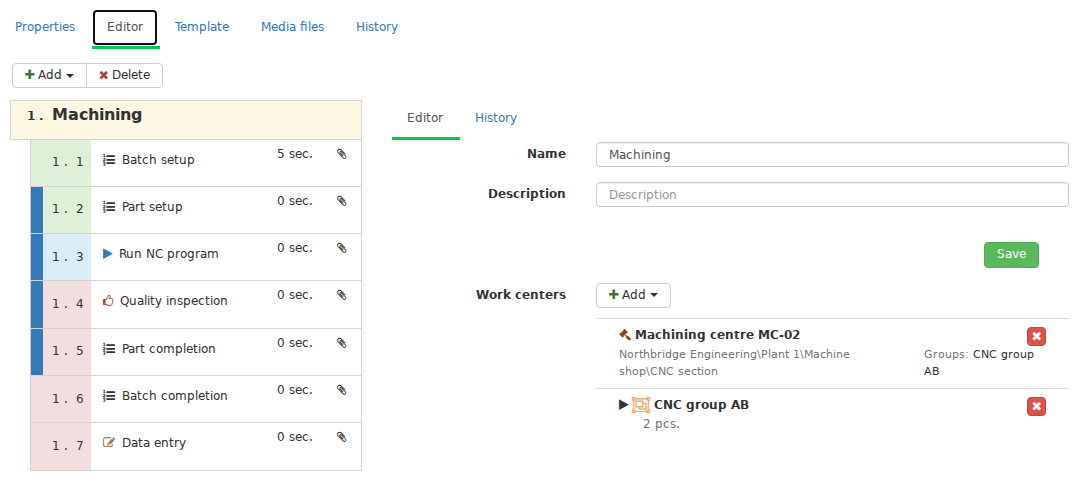
Task: Open the Work centers Add dropdown
Action: (x=633, y=295)
